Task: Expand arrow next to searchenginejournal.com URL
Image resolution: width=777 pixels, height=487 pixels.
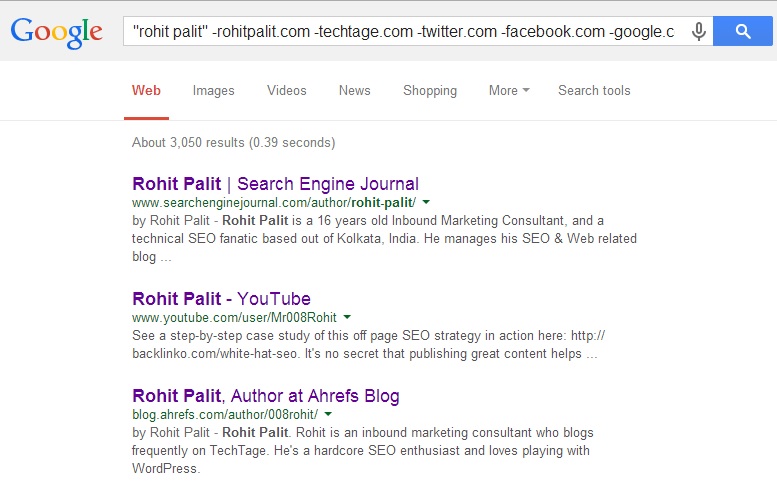Action: 426,202
